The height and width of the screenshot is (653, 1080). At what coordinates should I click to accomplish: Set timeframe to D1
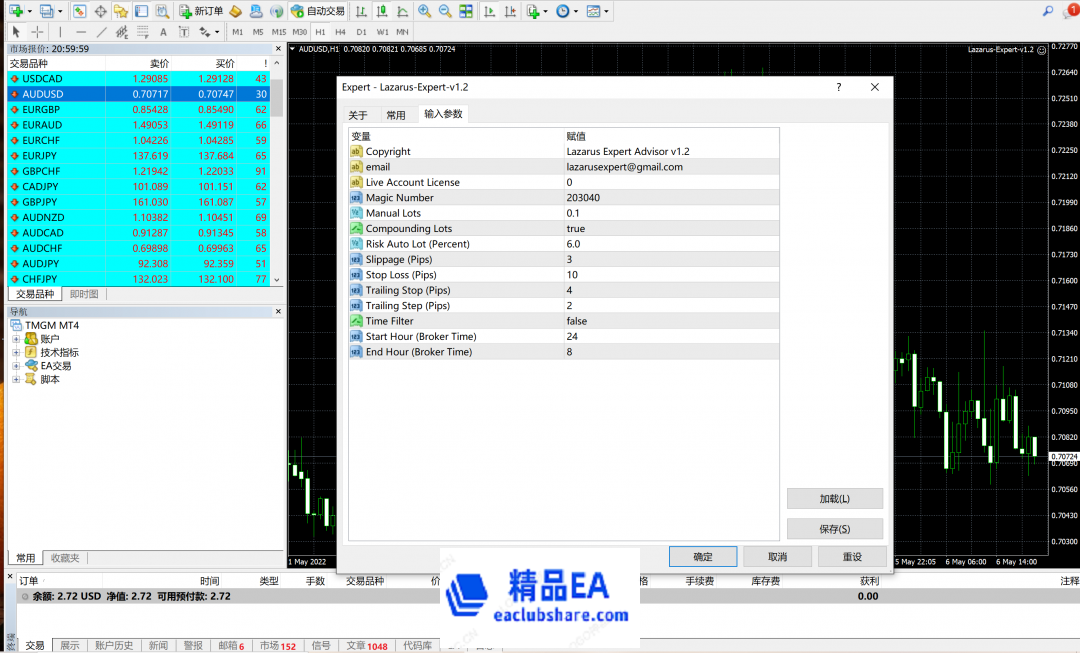click(362, 32)
